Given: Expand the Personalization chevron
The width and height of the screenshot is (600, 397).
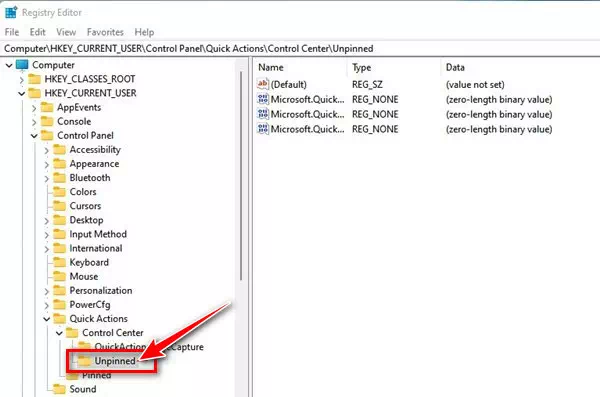Looking at the screenshot, I should 46,291.
